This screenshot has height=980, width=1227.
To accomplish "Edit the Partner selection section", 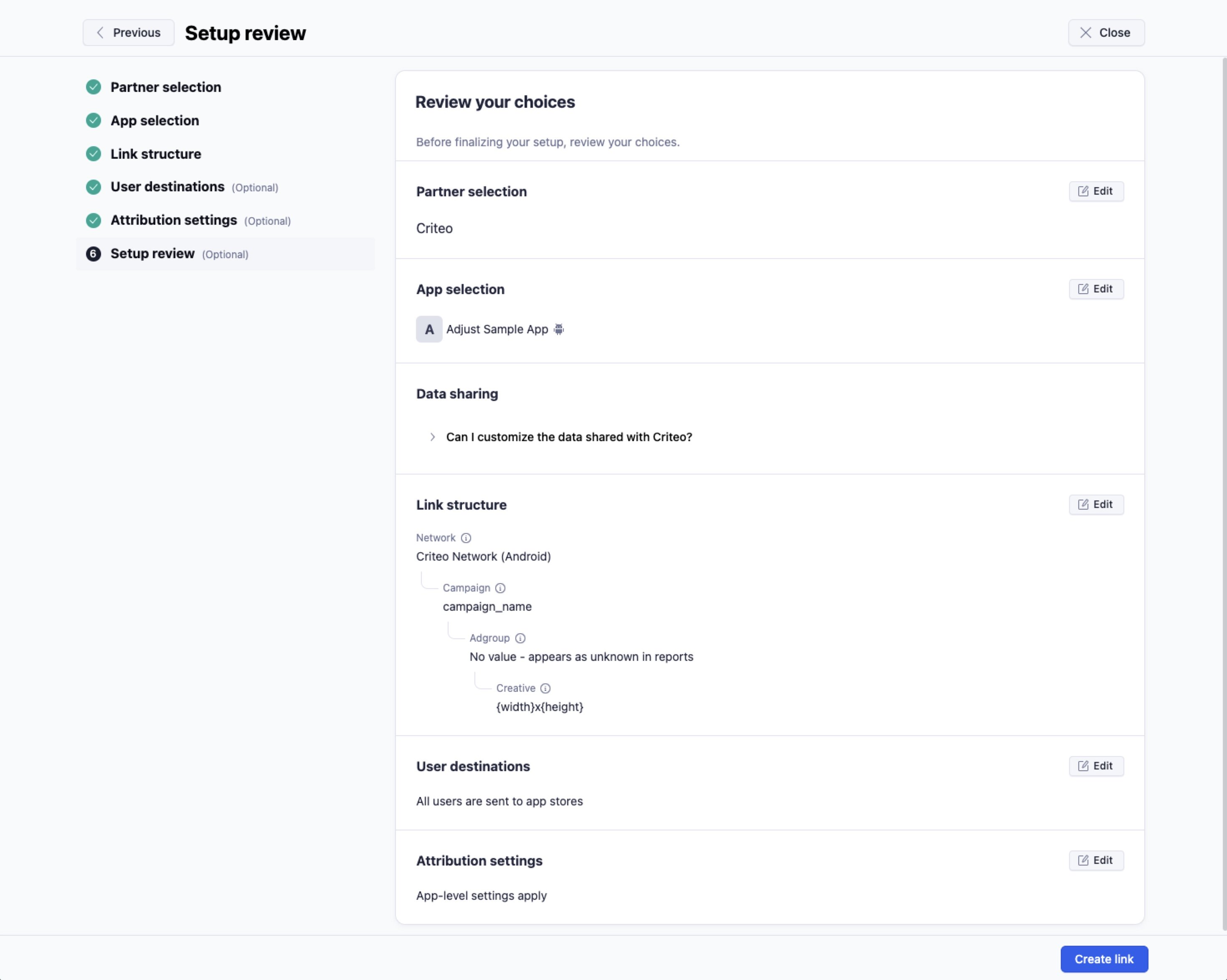I will (x=1095, y=191).
